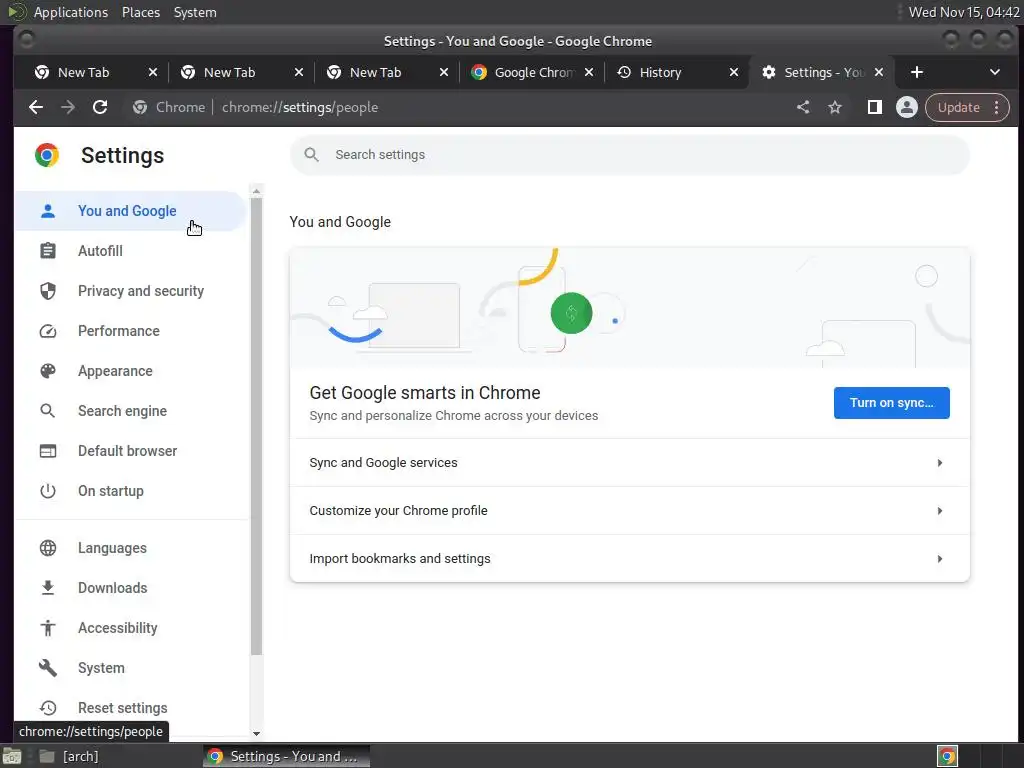Image resolution: width=1024 pixels, height=768 pixels.
Task: Bookmark this page with the star icon
Action: point(835,107)
